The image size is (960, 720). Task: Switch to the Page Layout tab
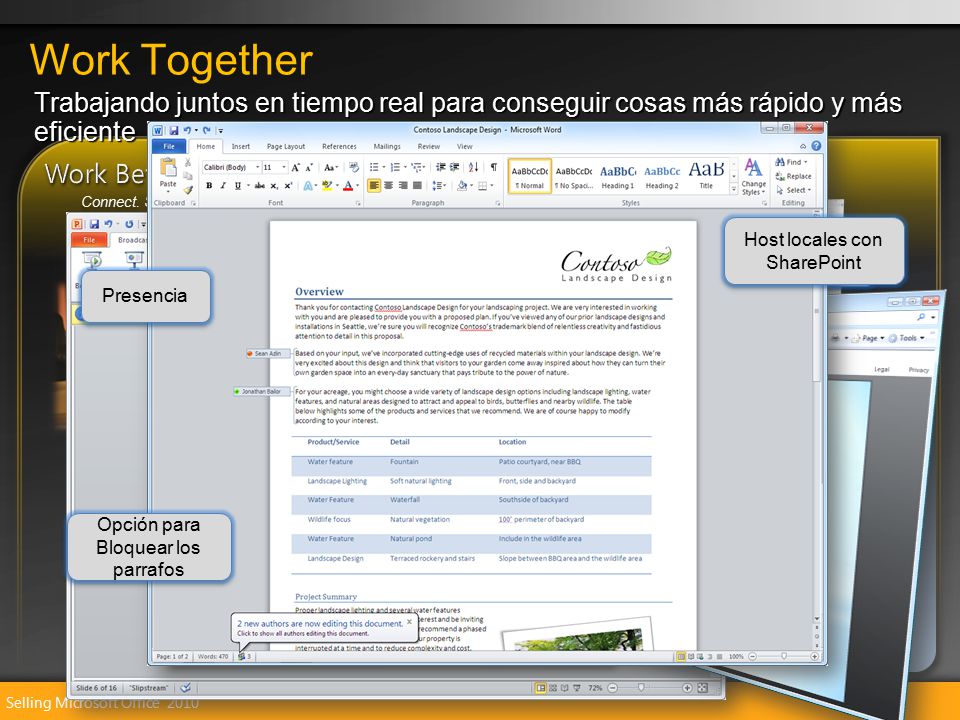pos(286,146)
